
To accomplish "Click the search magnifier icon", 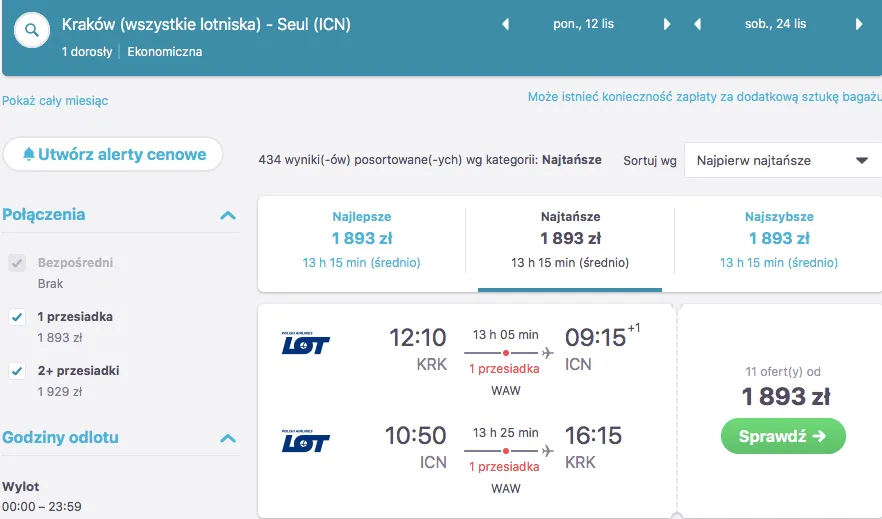I will (32, 30).
